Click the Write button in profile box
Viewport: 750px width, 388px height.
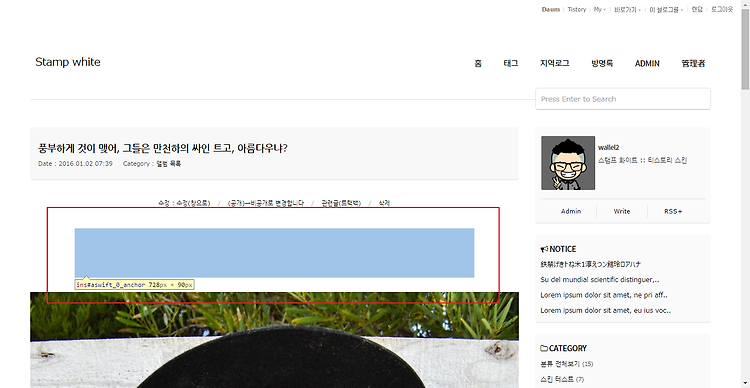coord(622,211)
